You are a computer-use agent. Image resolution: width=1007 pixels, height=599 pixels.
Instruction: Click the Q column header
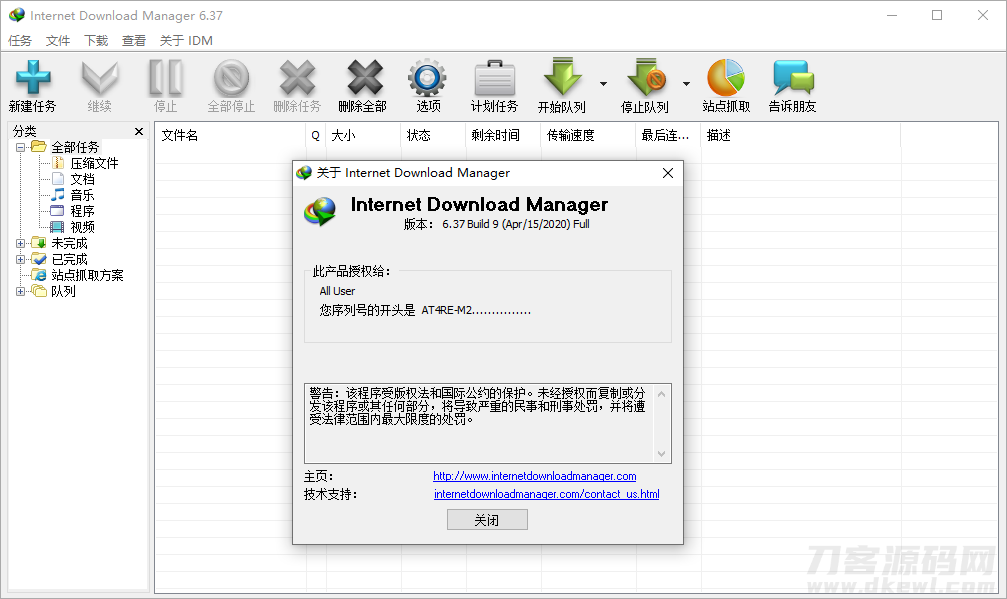pyautogui.click(x=315, y=135)
